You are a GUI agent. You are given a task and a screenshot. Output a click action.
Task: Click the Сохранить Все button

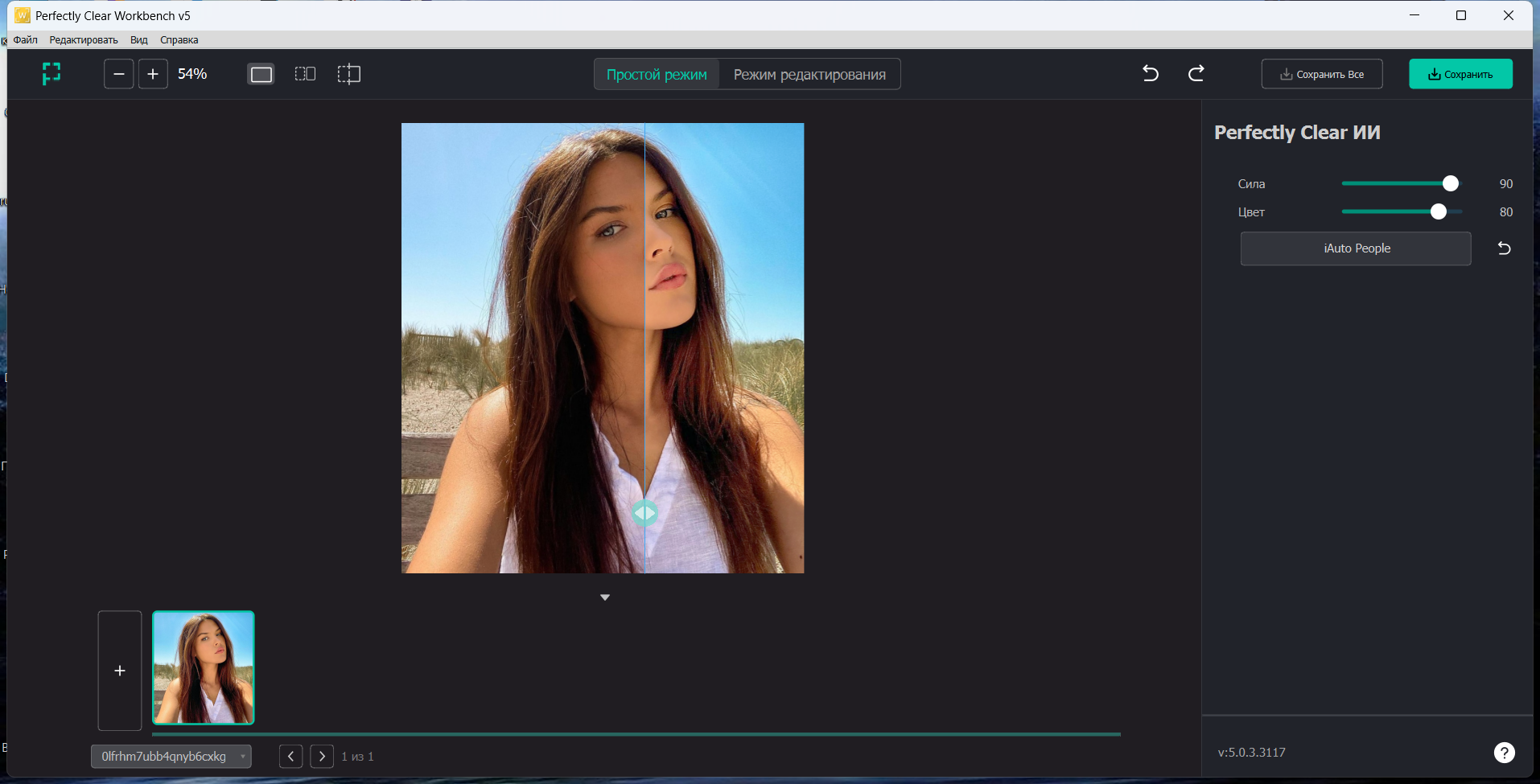coord(1322,74)
